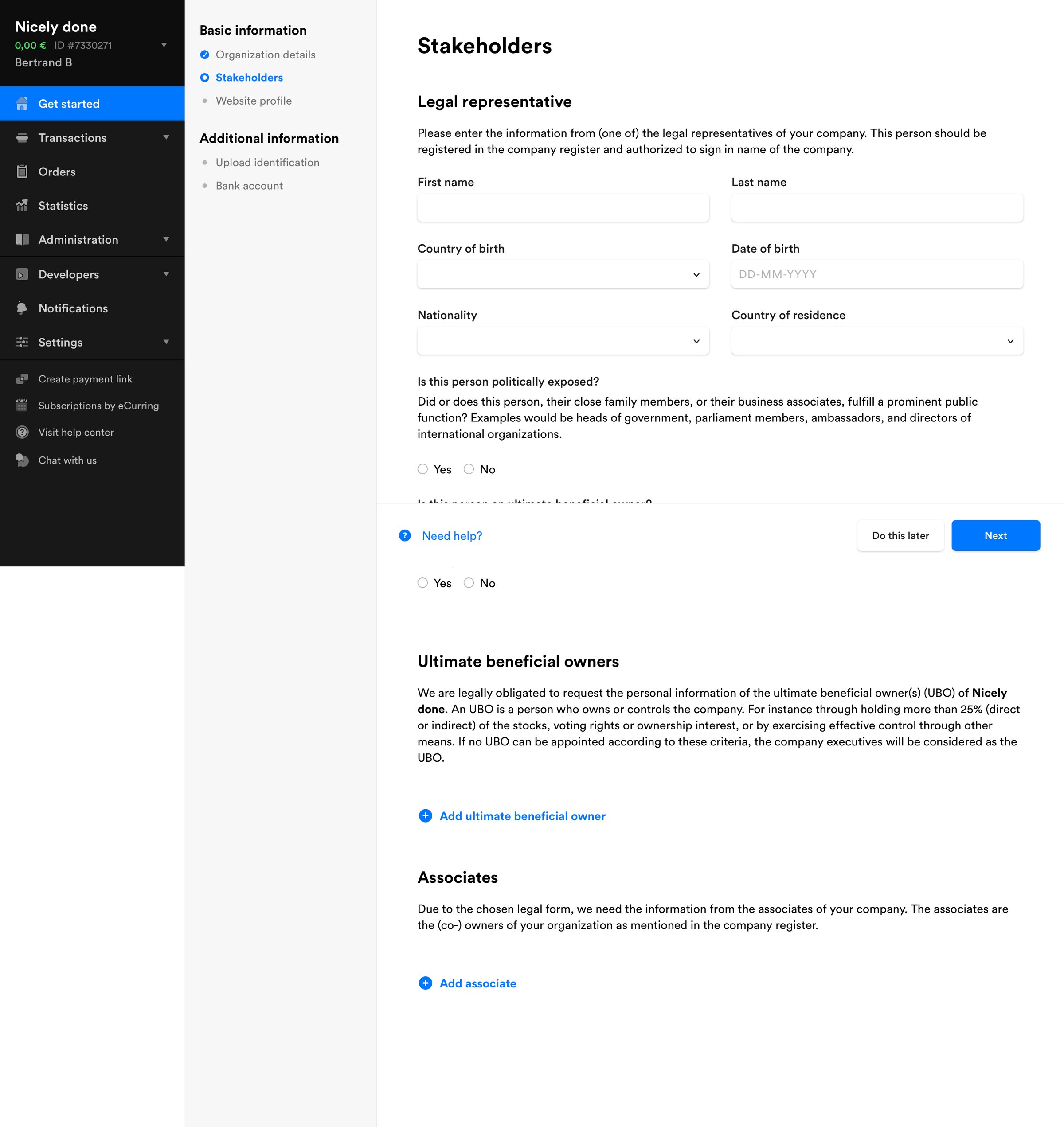Focus the Last name input field
This screenshot has width=1064, height=1127.
877,207
